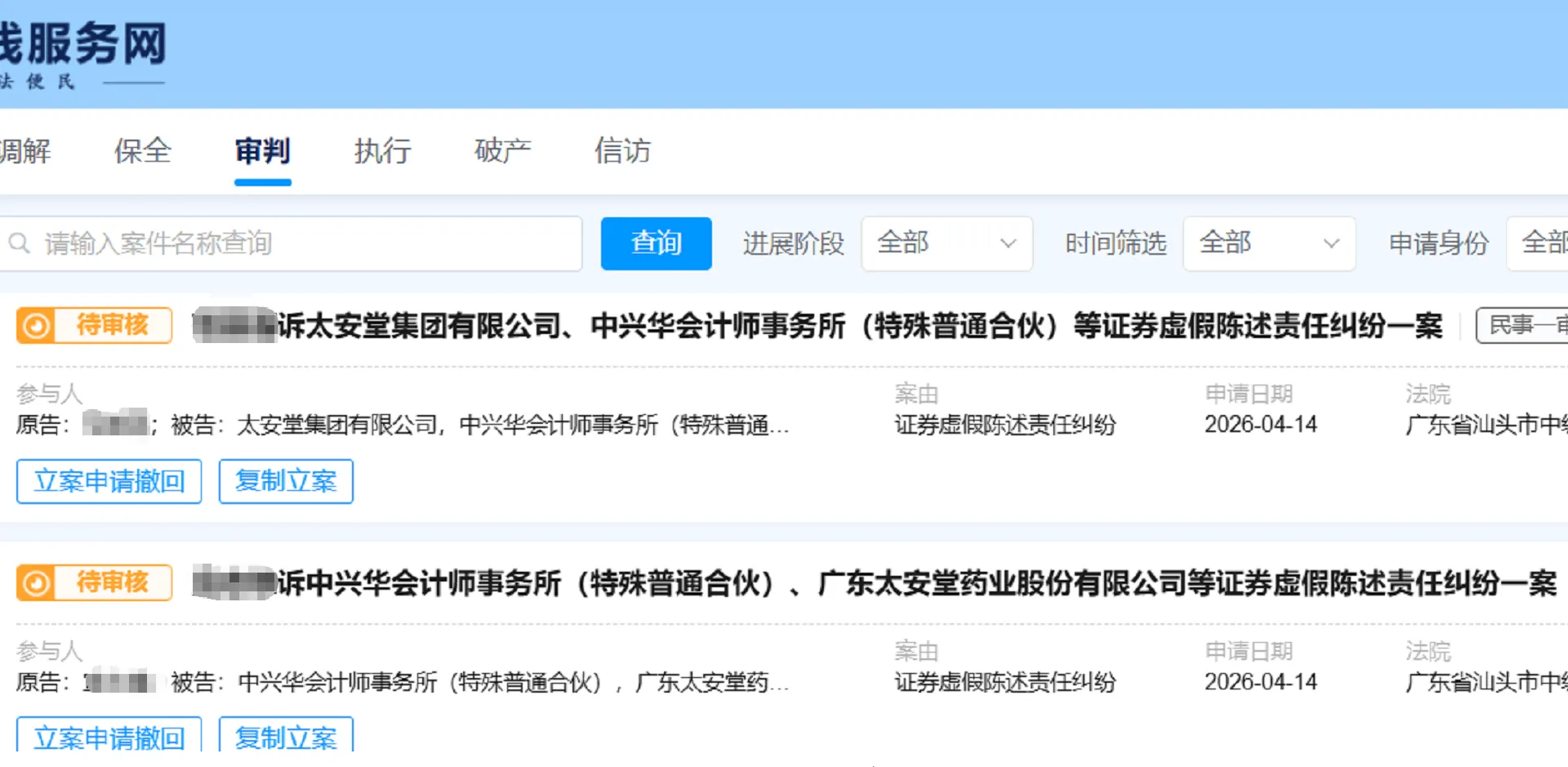
Task: Open case titled 诉中兴华会计师事务所…广东太安堂药业
Action: pos(875,583)
